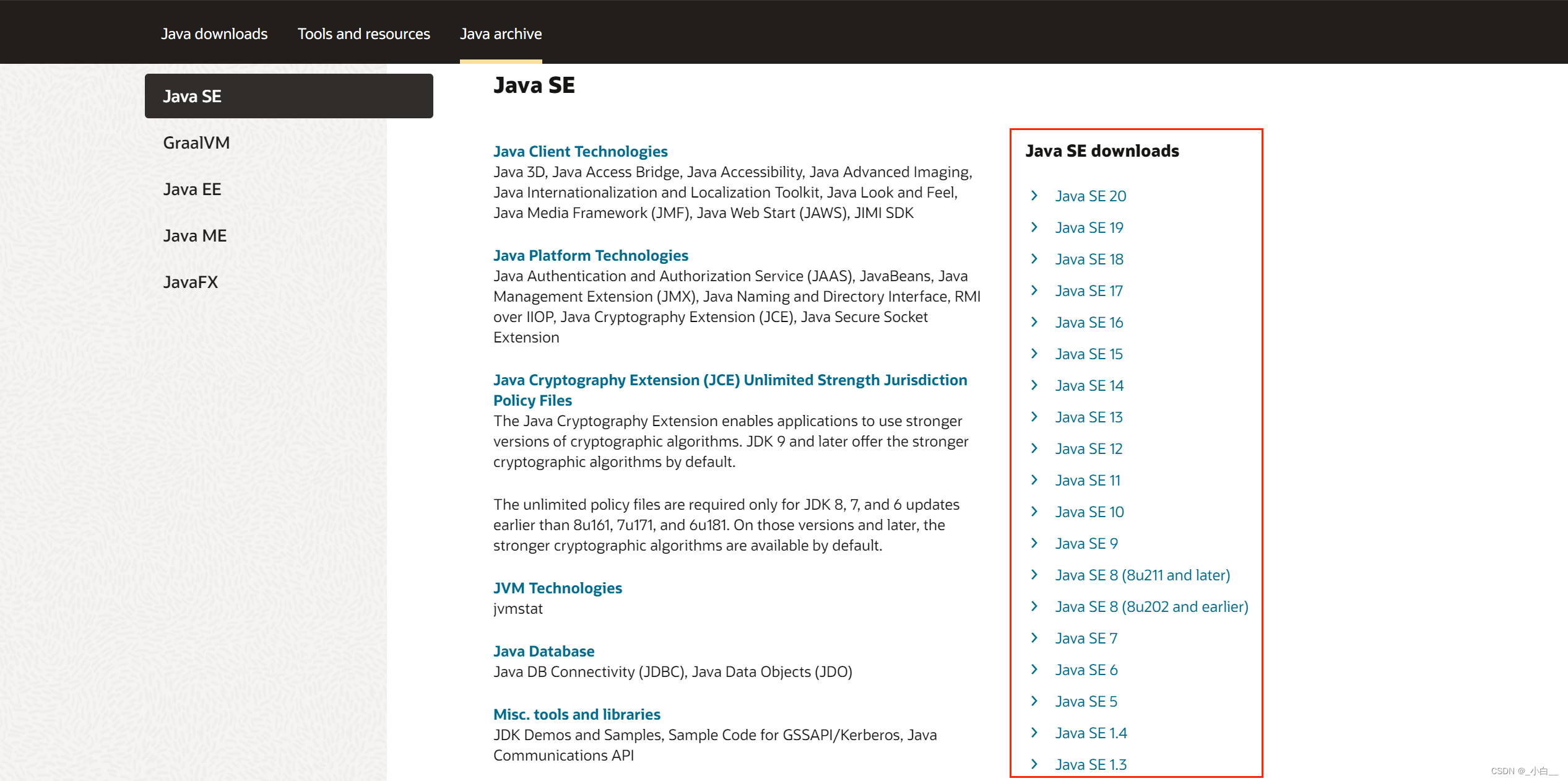The height and width of the screenshot is (781, 1568).
Task: Open the Java downloads tab
Action: [x=214, y=34]
